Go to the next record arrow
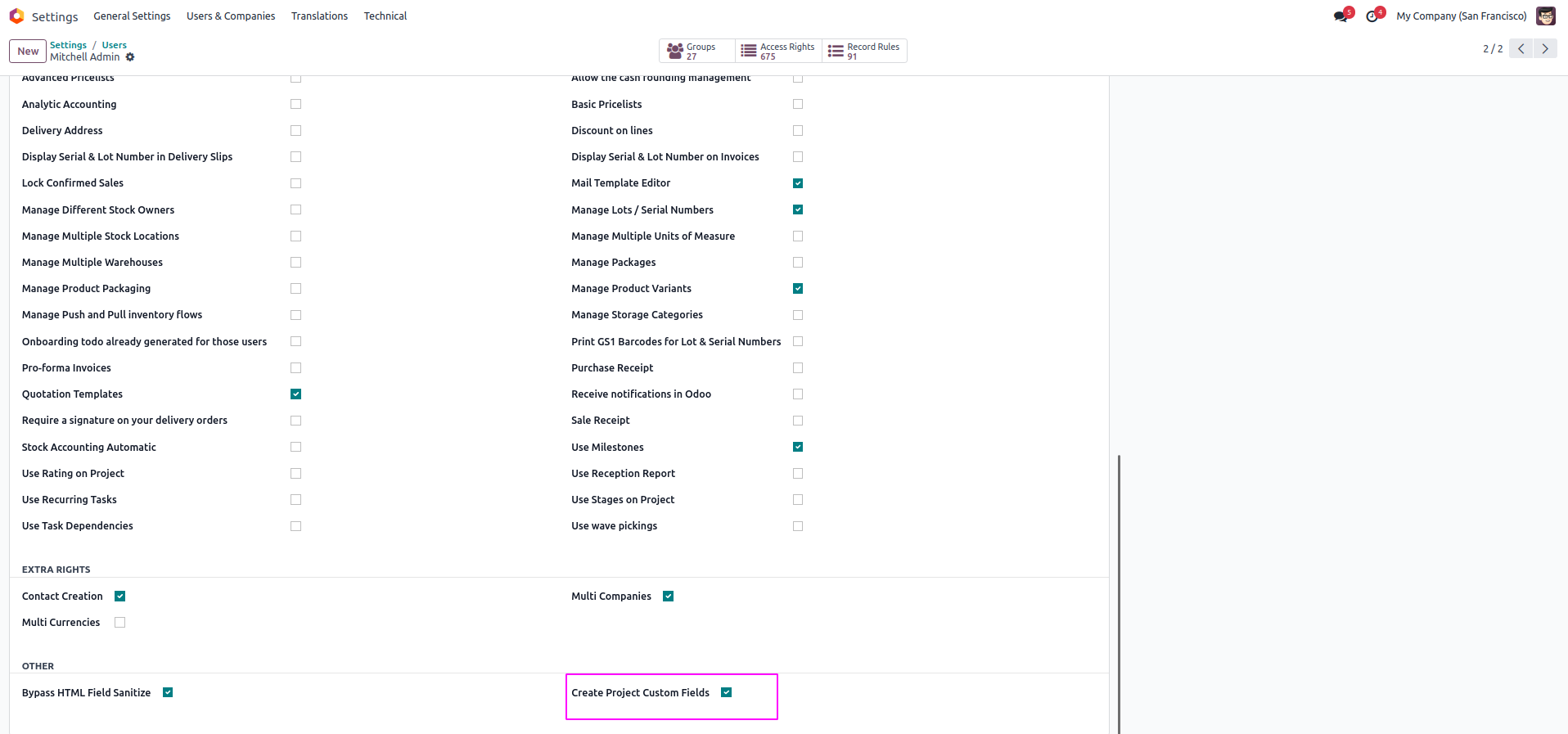The image size is (1568, 734). click(x=1545, y=48)
